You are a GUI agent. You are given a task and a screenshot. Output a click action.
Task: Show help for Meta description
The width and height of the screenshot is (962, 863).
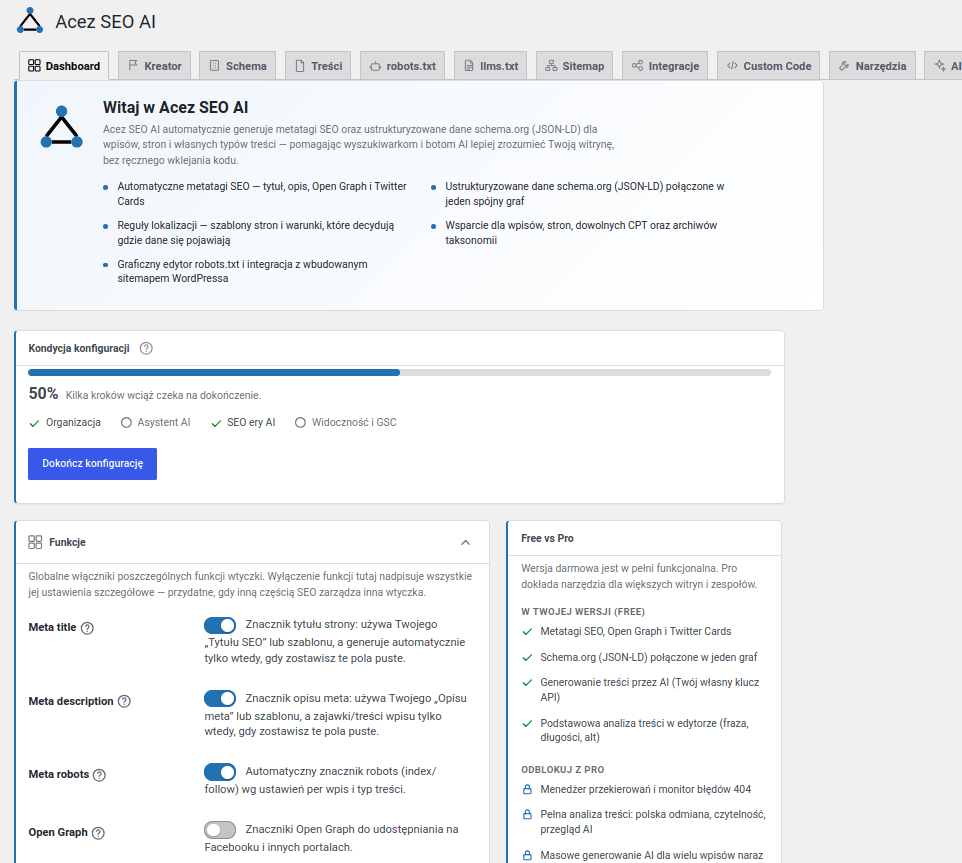pyautogui.click(x=124, y=701)
